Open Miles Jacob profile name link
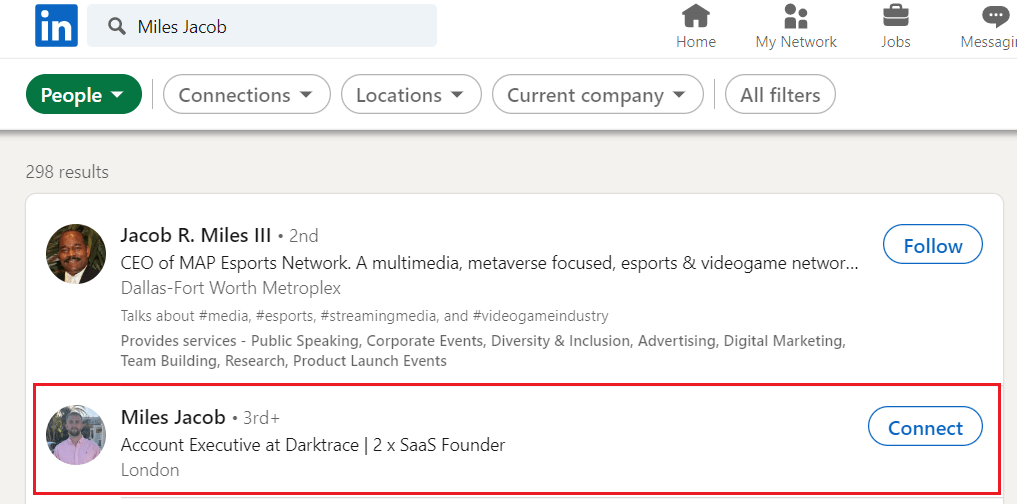This screenshot has width=1017, height=504. click(173, 417)
